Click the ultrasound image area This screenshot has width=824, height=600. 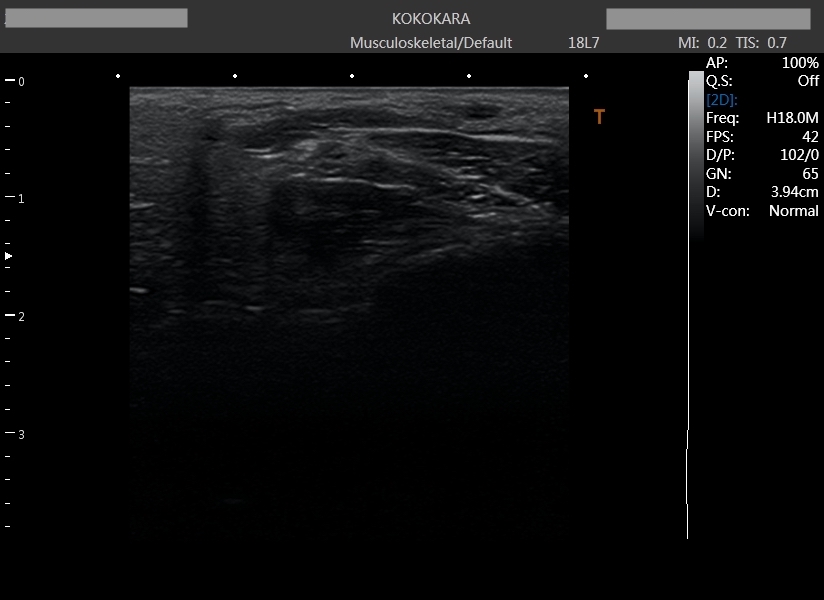coord(349,312)
